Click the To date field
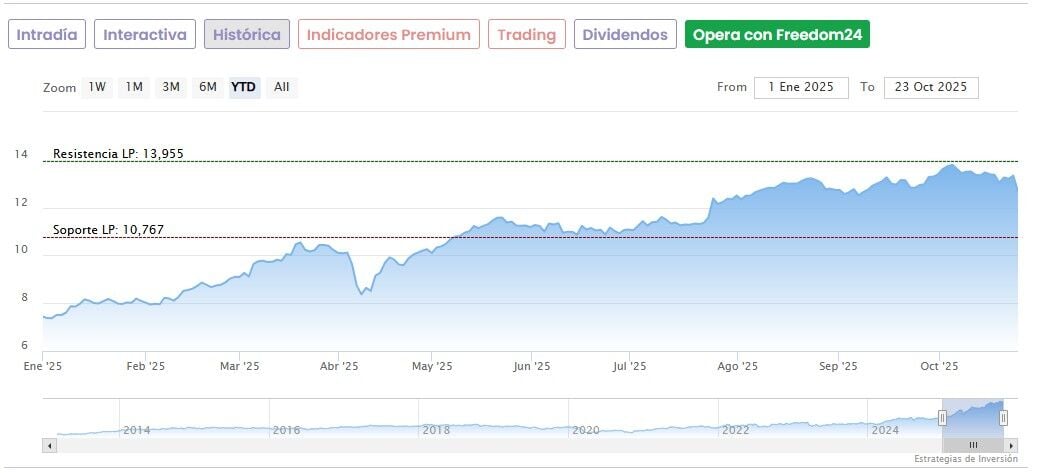Screen dimensions: 1038x473 pyautogui.click(x=931, y=87)
